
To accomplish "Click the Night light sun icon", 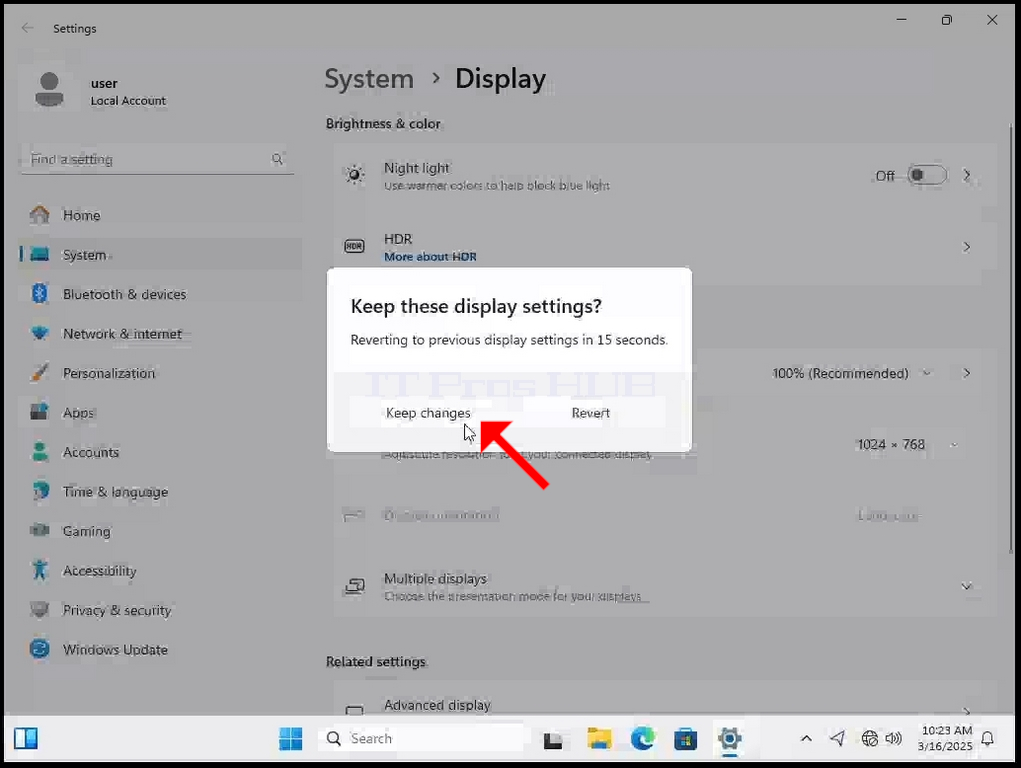I will (354, 175).
